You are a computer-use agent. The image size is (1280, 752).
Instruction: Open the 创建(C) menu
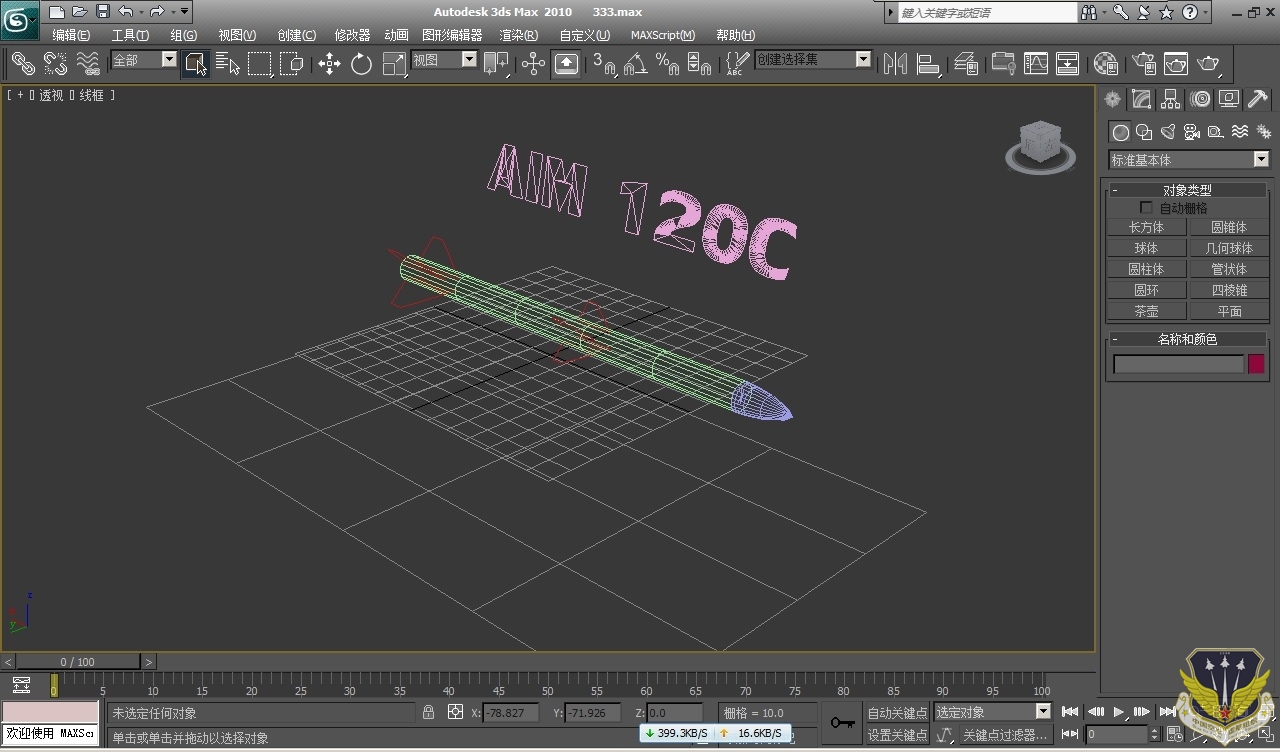click(x=296, y=35)
